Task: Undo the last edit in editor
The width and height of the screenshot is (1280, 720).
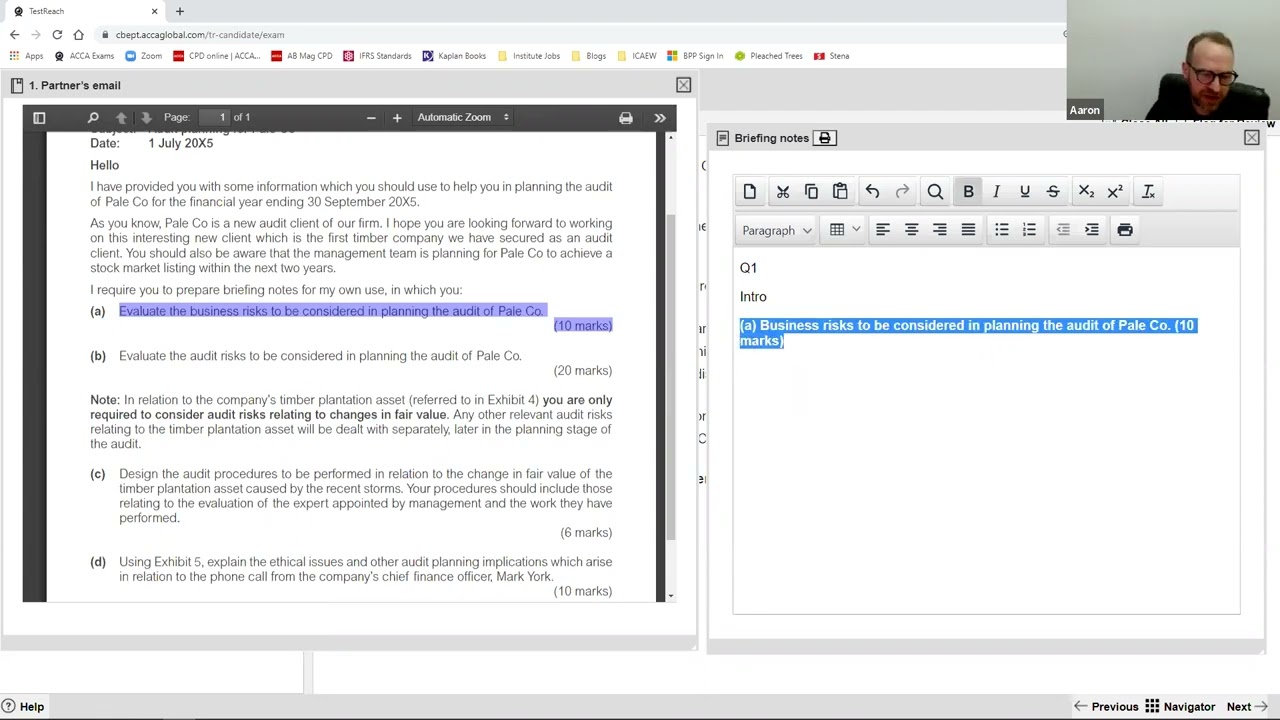Action: coord(872,192)
